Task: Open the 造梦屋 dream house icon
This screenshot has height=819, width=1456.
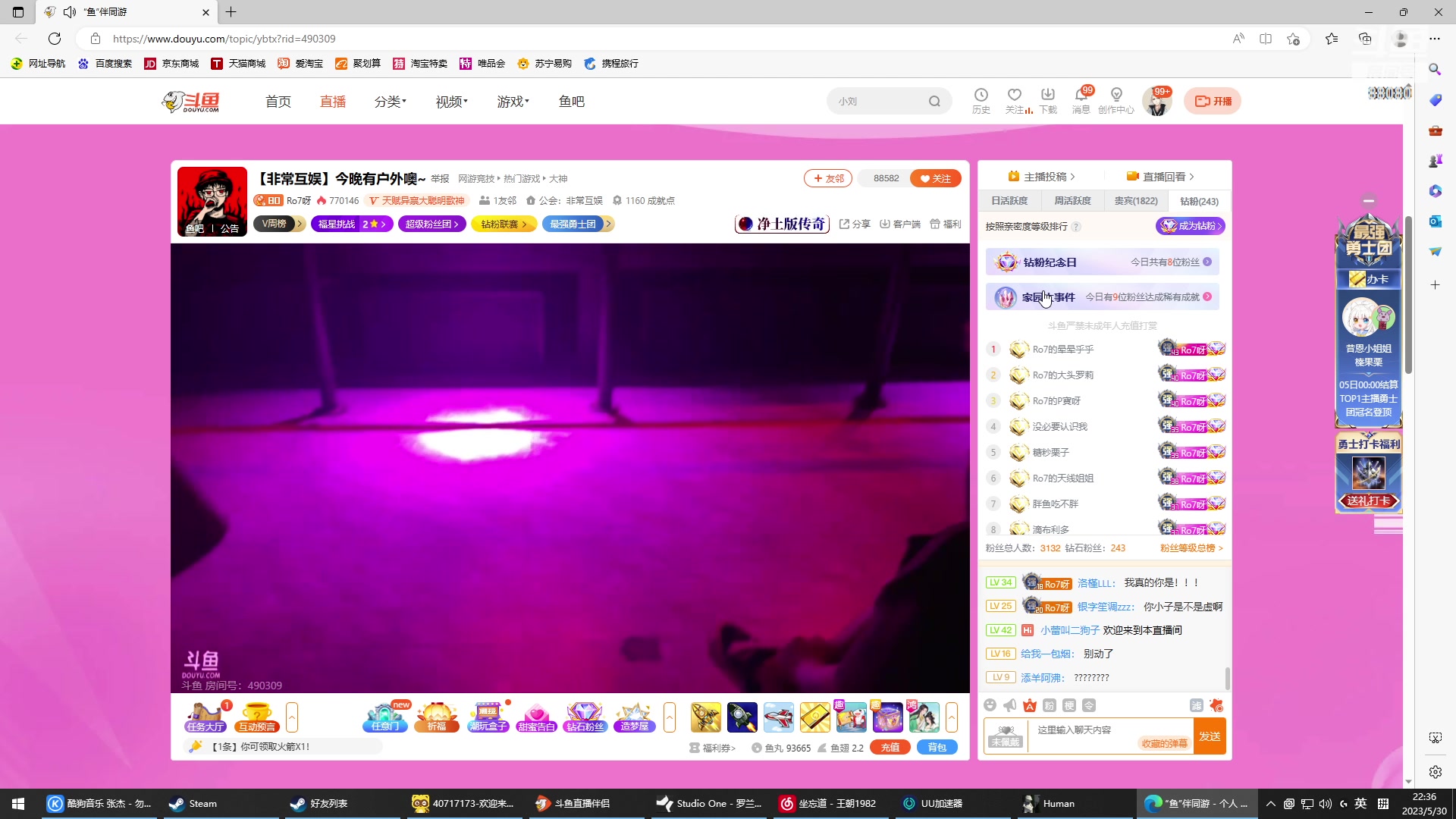Action: [x=634, y=717]
